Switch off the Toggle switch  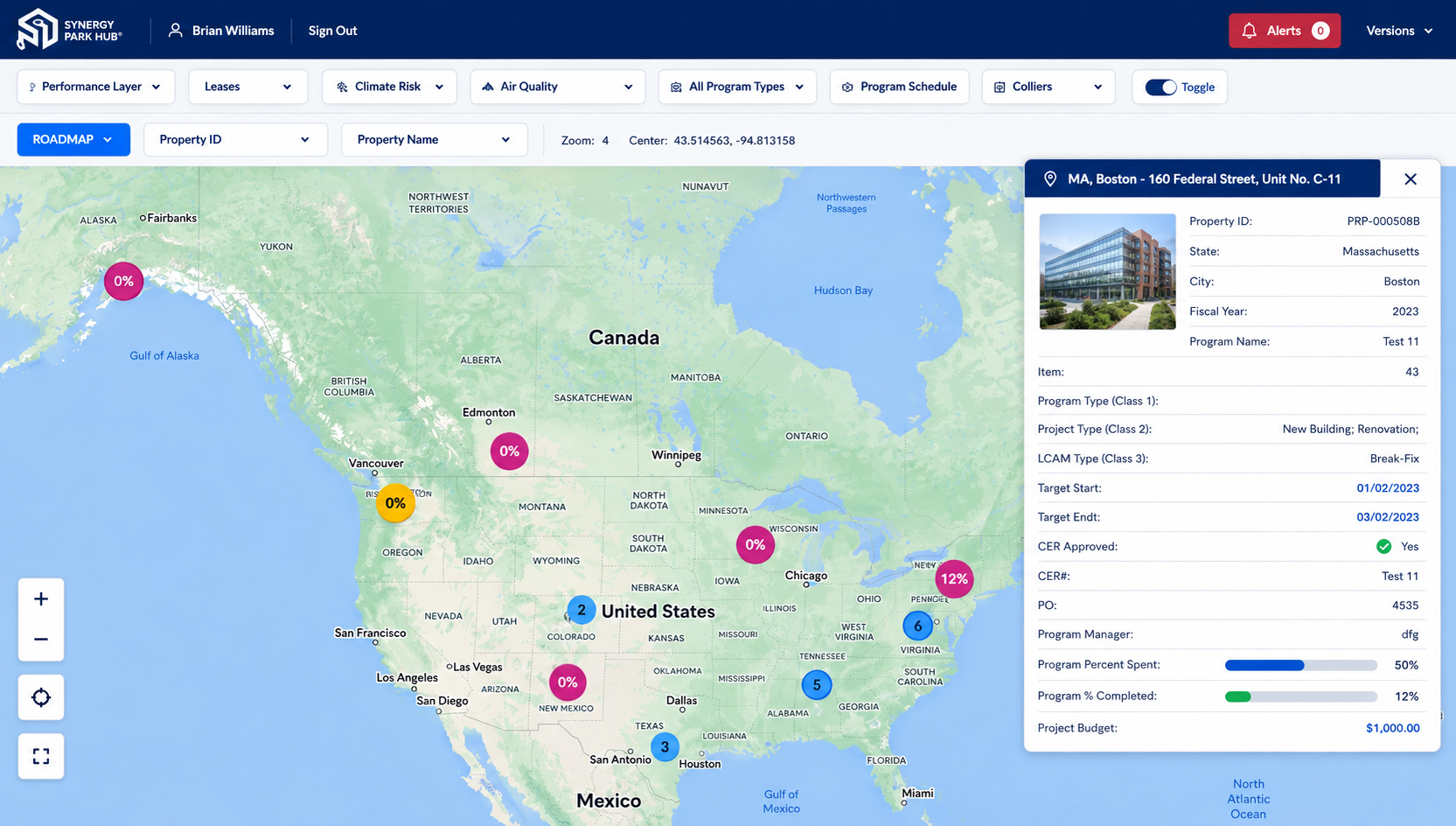[1160, 87]
